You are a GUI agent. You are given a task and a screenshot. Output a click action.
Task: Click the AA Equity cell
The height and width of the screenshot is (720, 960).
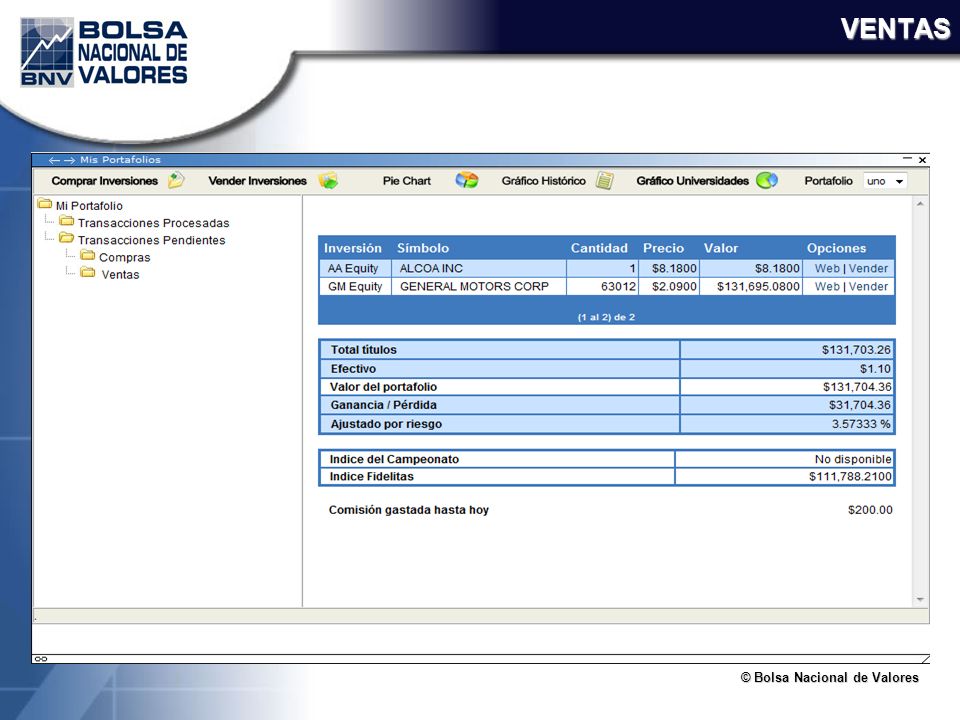(x=355, y=268)
